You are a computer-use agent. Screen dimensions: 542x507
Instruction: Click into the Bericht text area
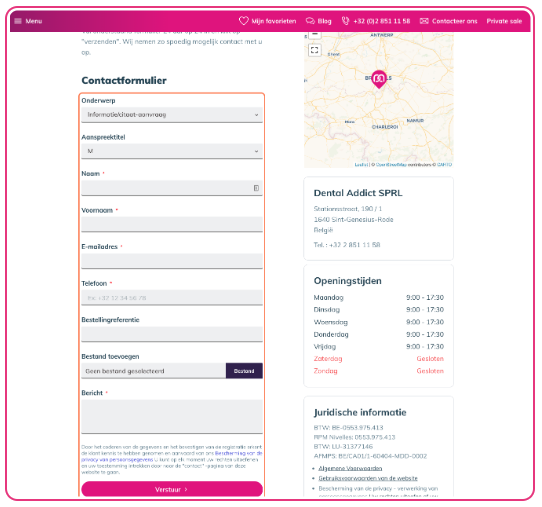click(x=172, y=416)
